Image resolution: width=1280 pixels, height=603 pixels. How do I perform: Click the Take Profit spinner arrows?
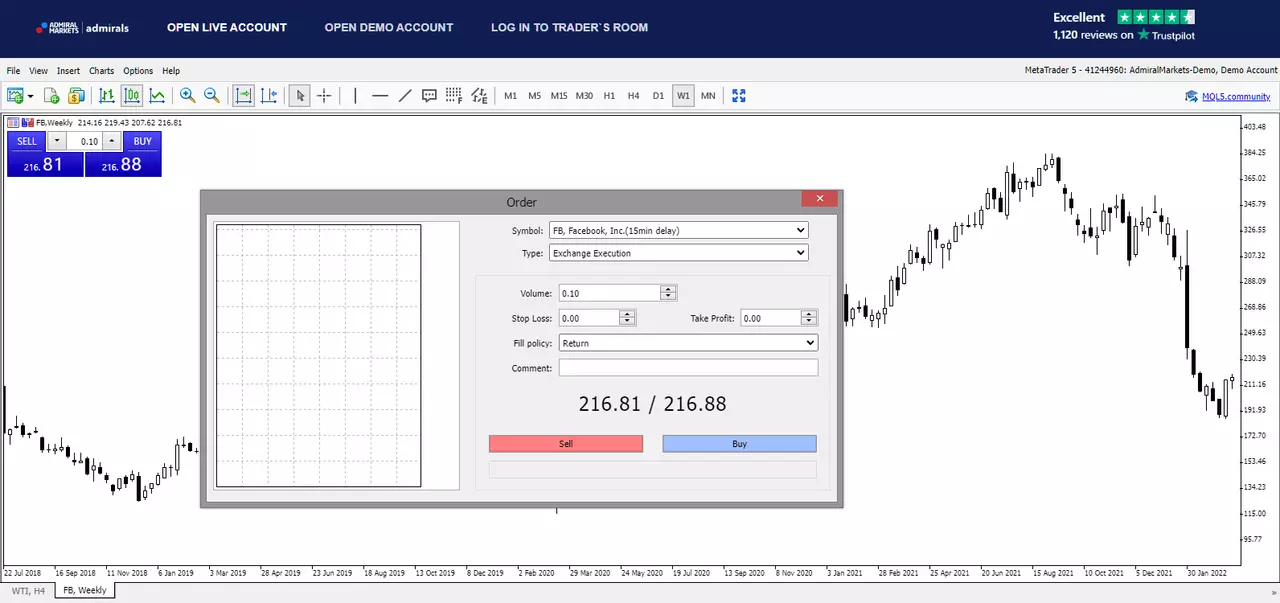[x=809, y=318]
